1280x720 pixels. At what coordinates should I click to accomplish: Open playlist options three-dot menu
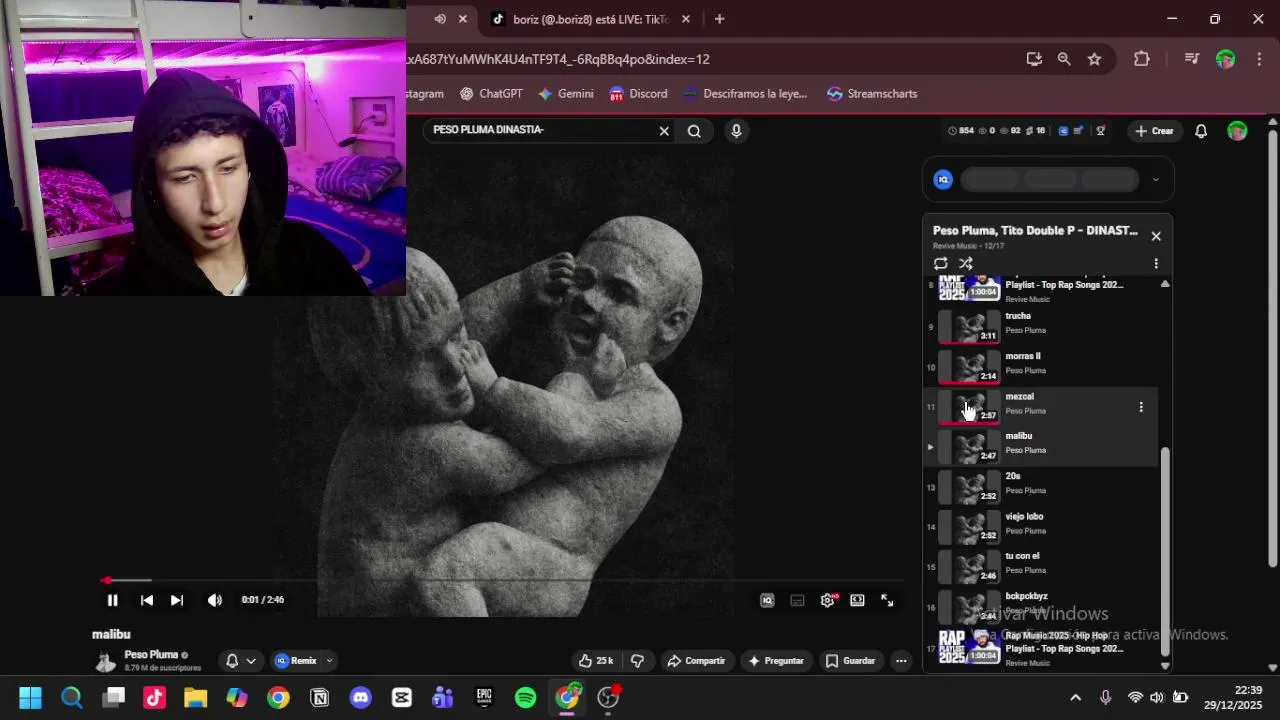tap(1156, 264)
